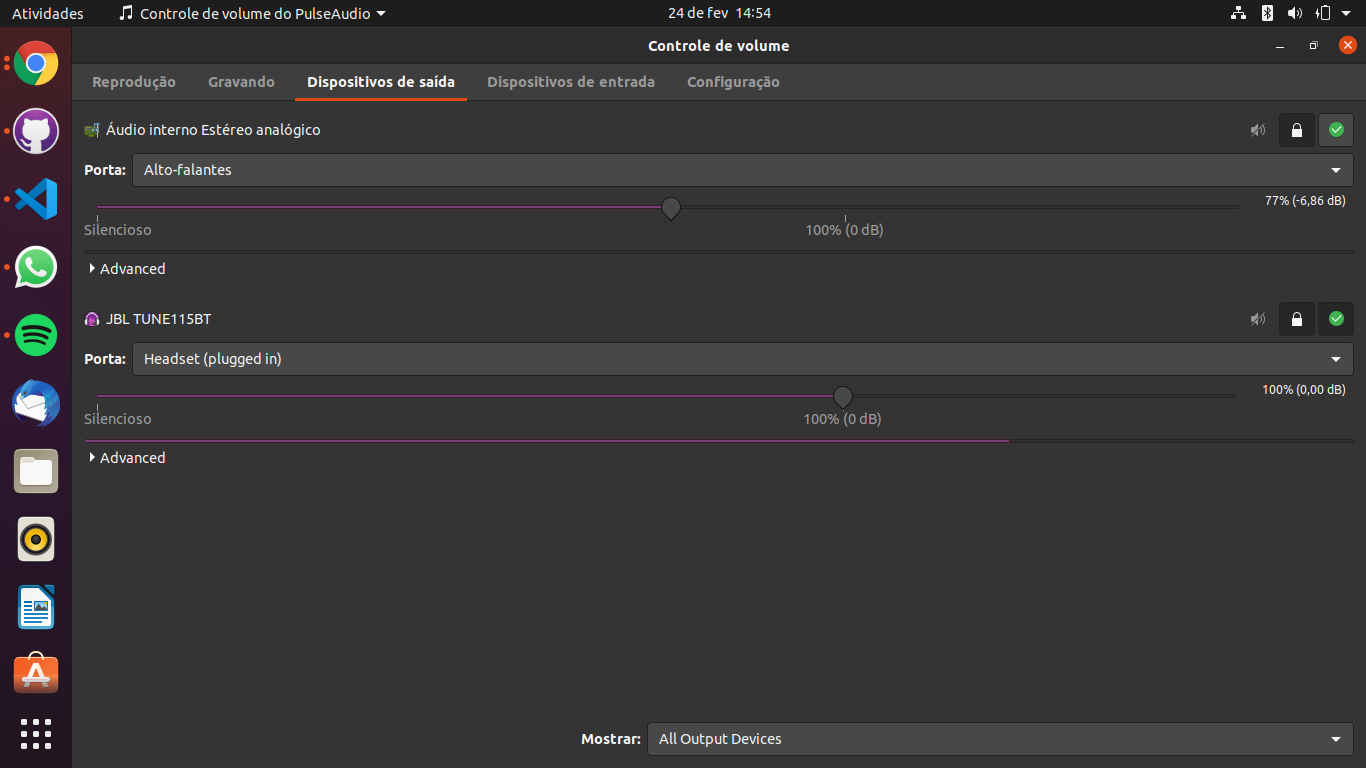This screenshot has height=768, width=1366.
Task: Click Áudio interno slider at 100% (0 dB) mark
Action: (x=845, y=208)
